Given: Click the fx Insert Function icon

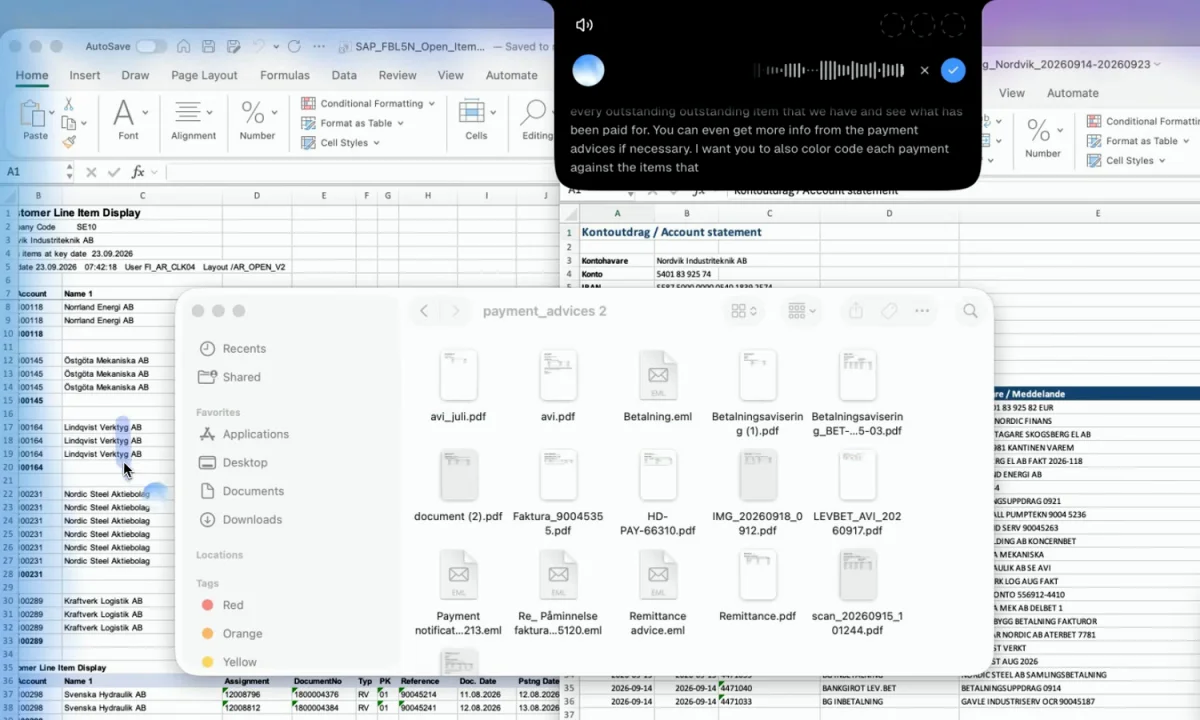Looking at the screenshot, I should (139, 172).
